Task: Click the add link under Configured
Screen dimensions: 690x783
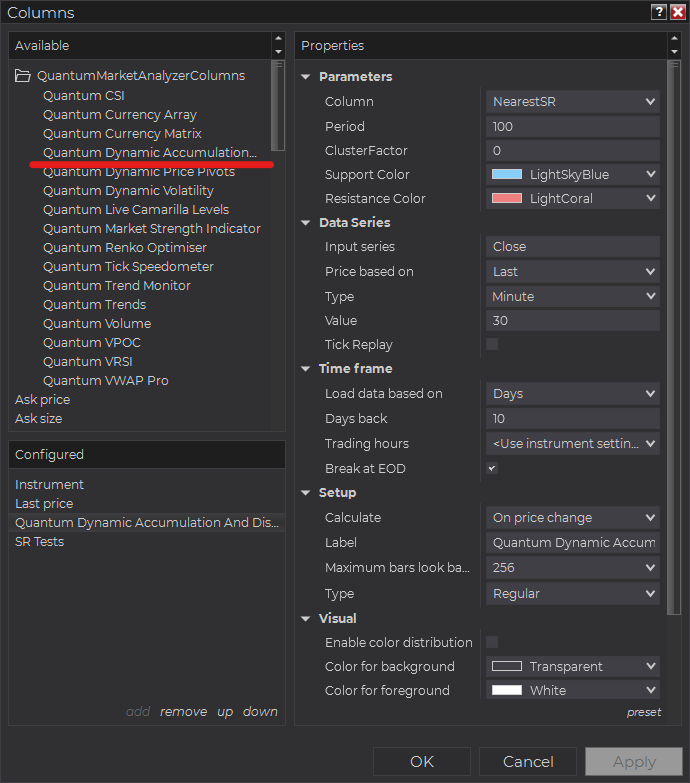Action: (138, 711)
